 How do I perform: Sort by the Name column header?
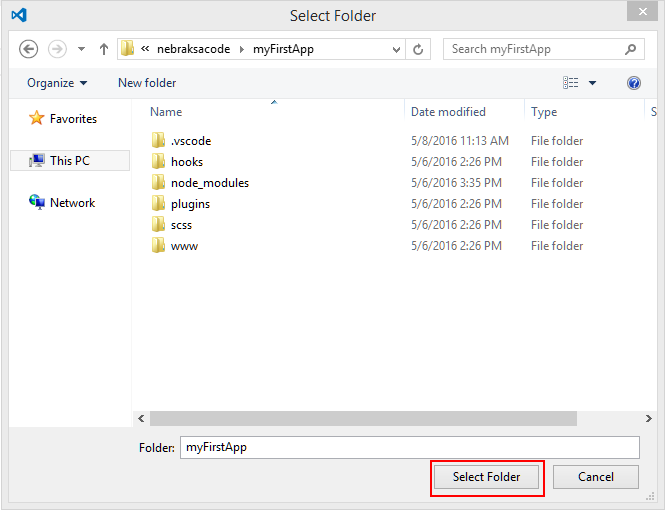166,112
